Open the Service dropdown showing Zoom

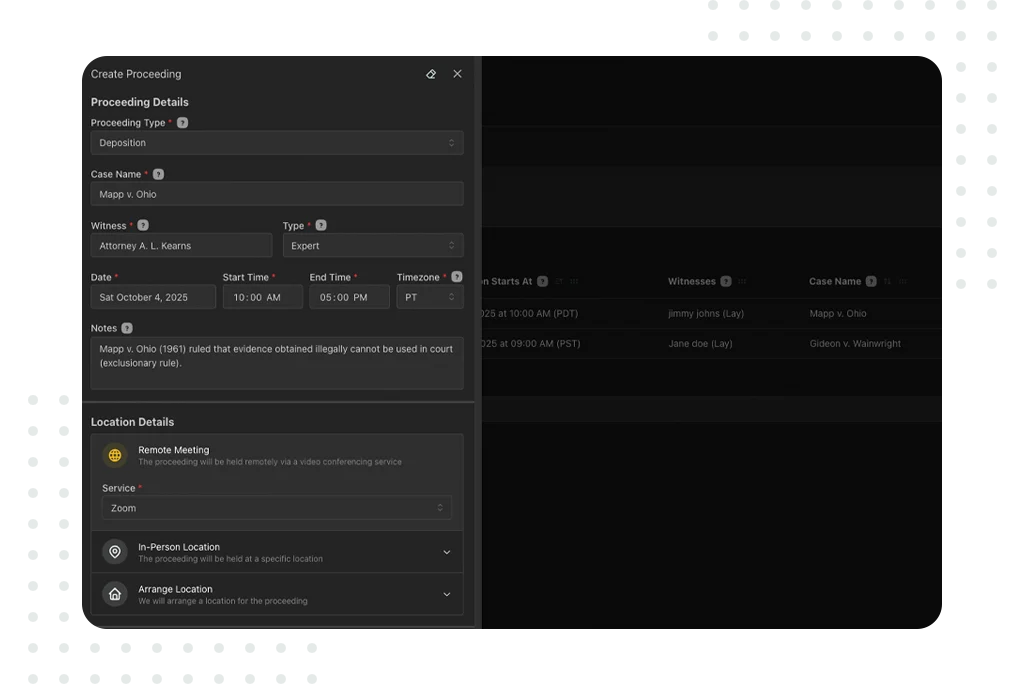tap(277, 508)
